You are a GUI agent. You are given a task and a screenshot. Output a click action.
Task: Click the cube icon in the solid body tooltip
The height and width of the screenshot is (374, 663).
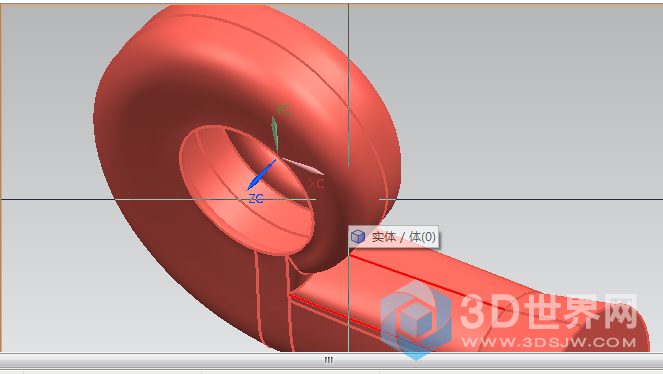(358, 237)
